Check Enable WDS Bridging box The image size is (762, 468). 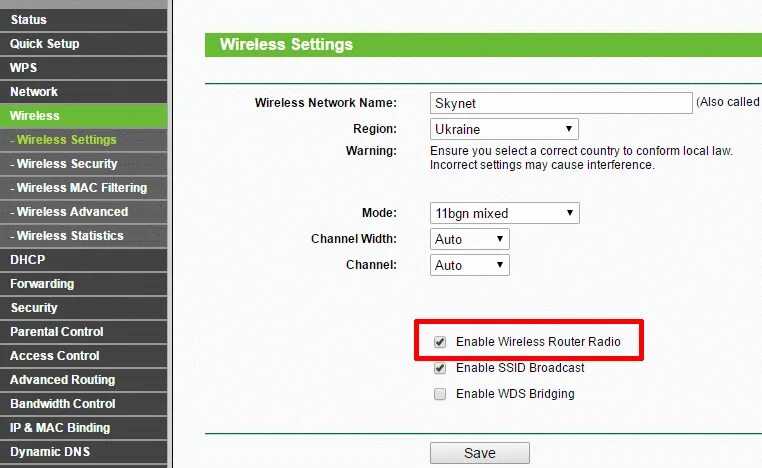440,394
